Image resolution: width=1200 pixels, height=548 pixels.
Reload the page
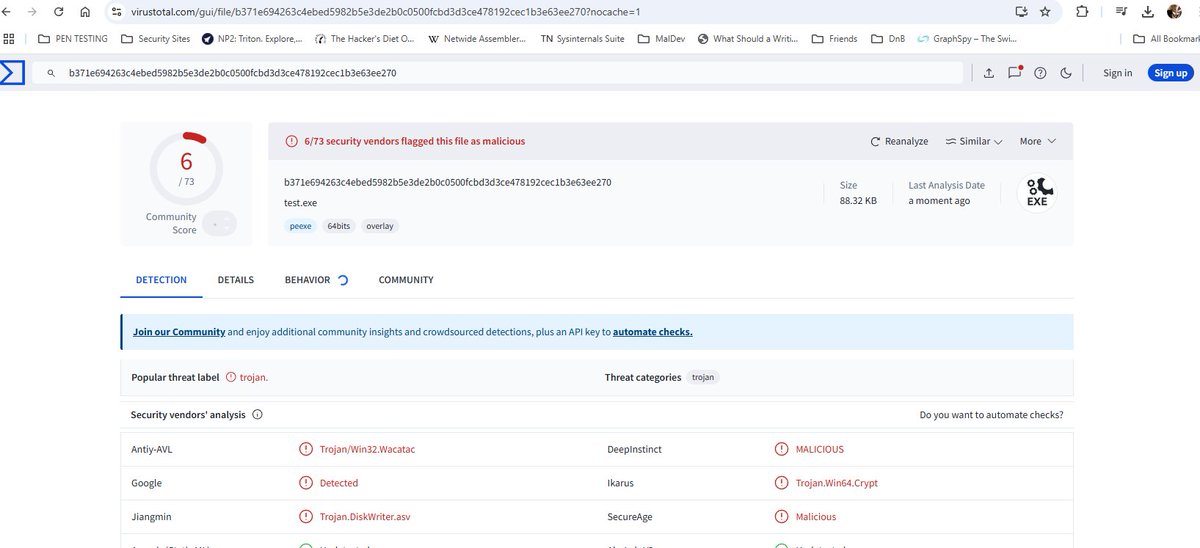60,12
